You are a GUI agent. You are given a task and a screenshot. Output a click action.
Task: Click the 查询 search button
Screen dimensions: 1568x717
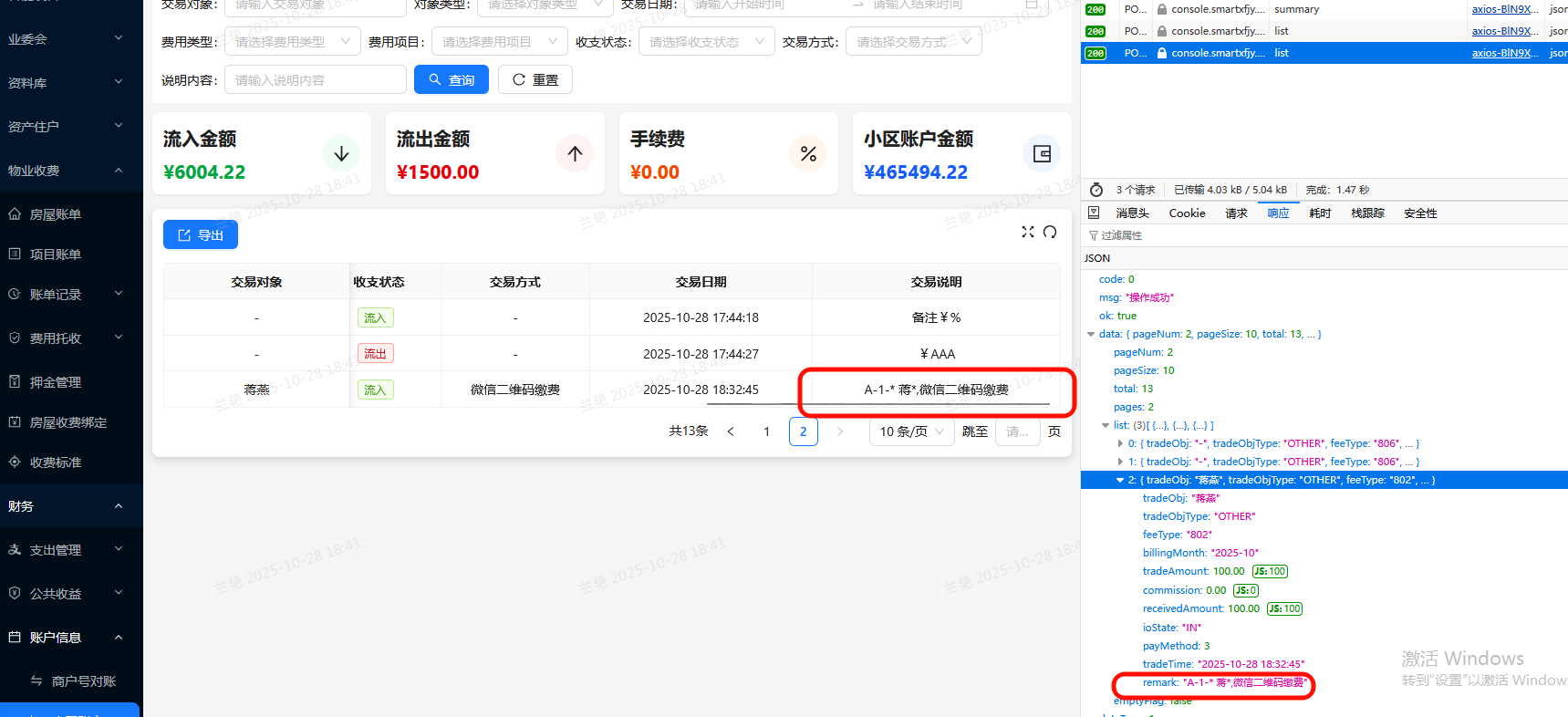coord(452,80)
